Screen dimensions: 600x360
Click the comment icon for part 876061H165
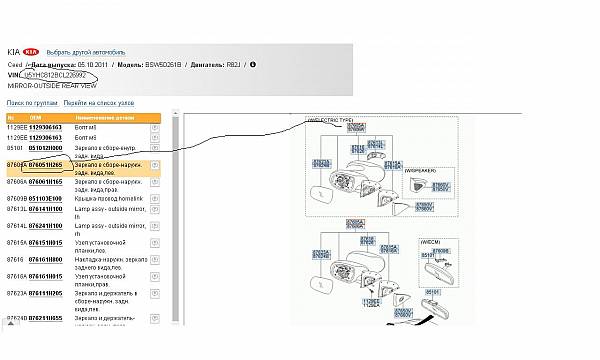155,182
